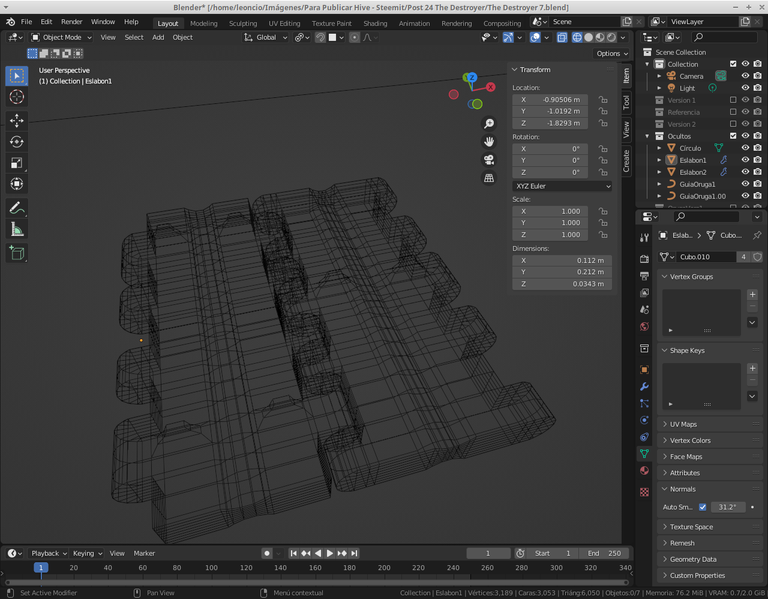
Task: Uncheck the Collection exclude checkbox
Action: coord(733,64)
